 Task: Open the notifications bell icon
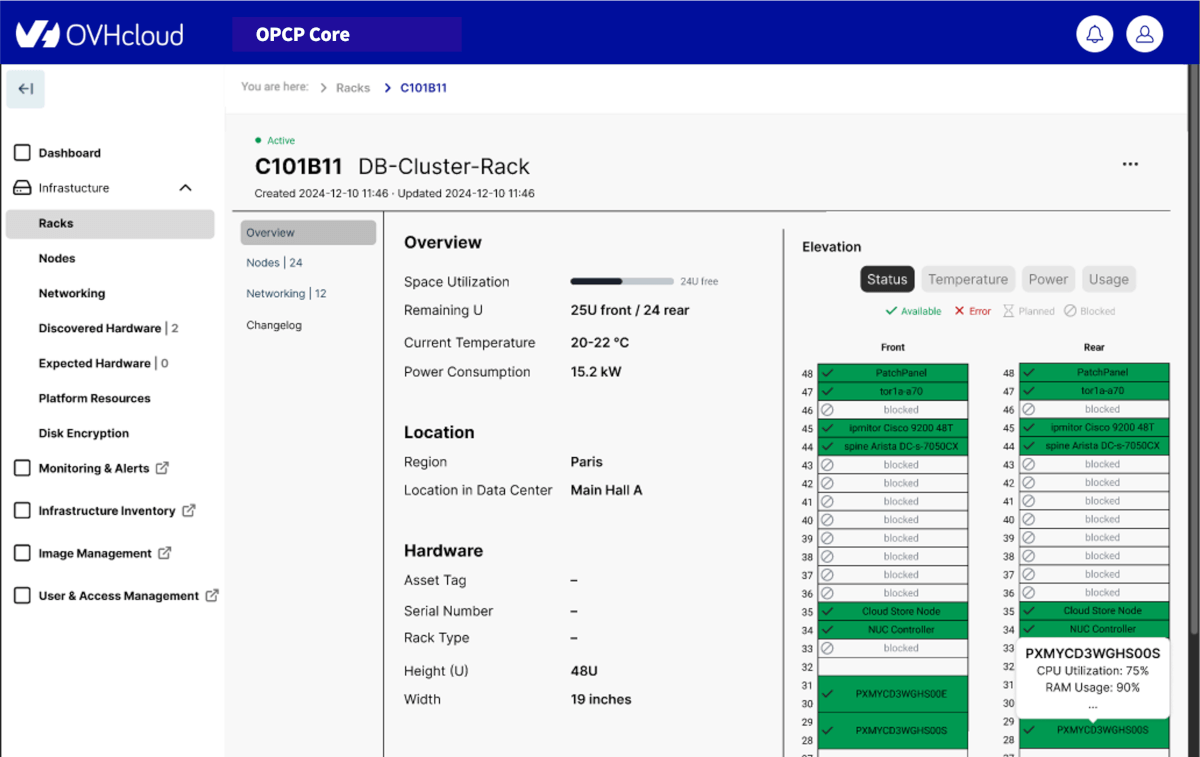coord(1095,34)
